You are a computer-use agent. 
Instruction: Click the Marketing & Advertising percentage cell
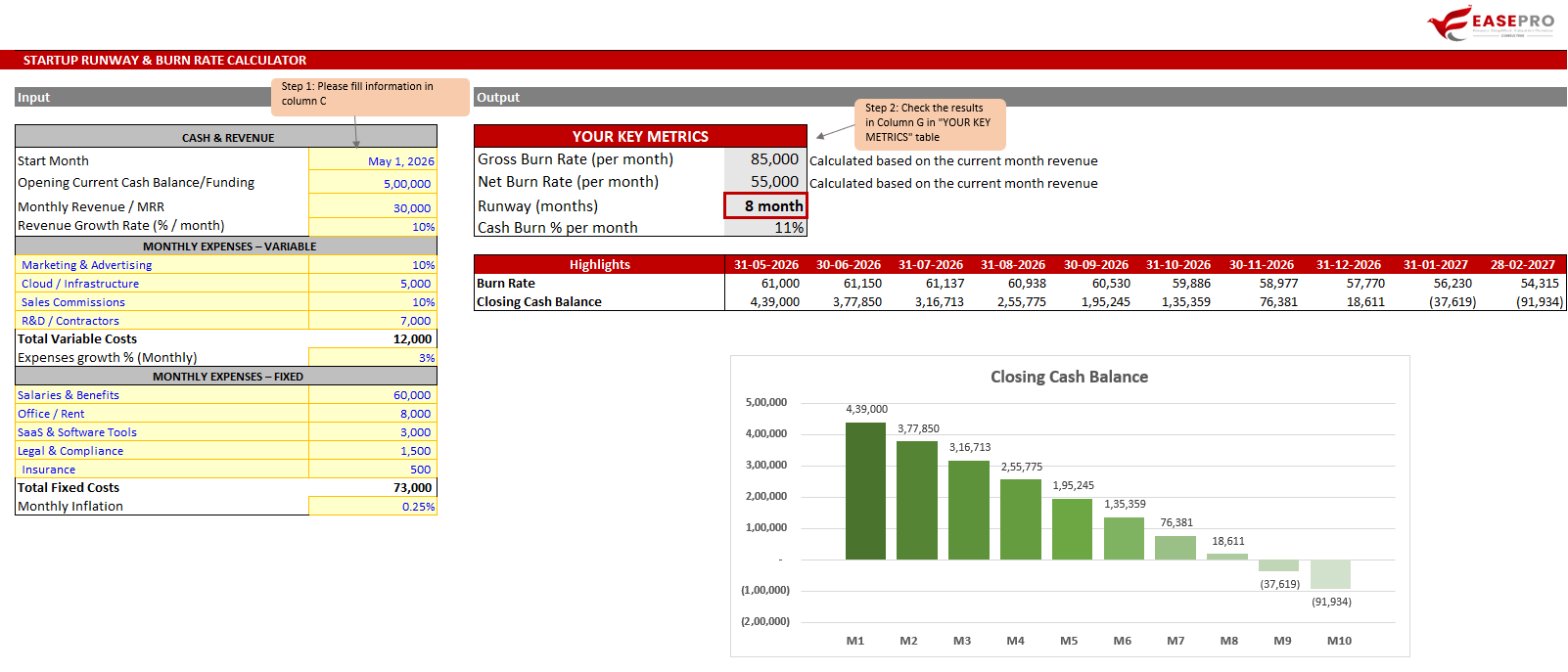coord(373,265)
